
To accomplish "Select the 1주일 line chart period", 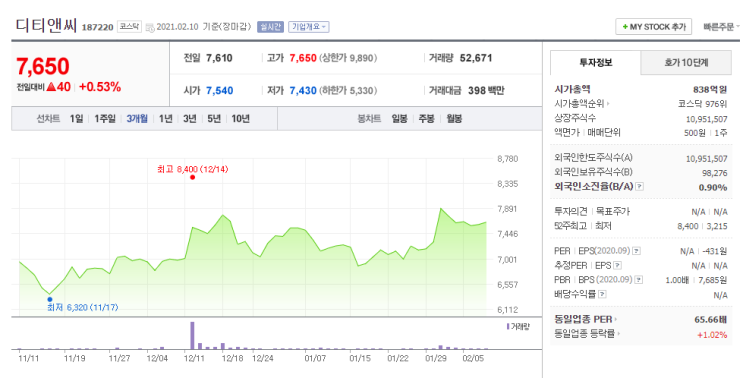I will (105, 118).
